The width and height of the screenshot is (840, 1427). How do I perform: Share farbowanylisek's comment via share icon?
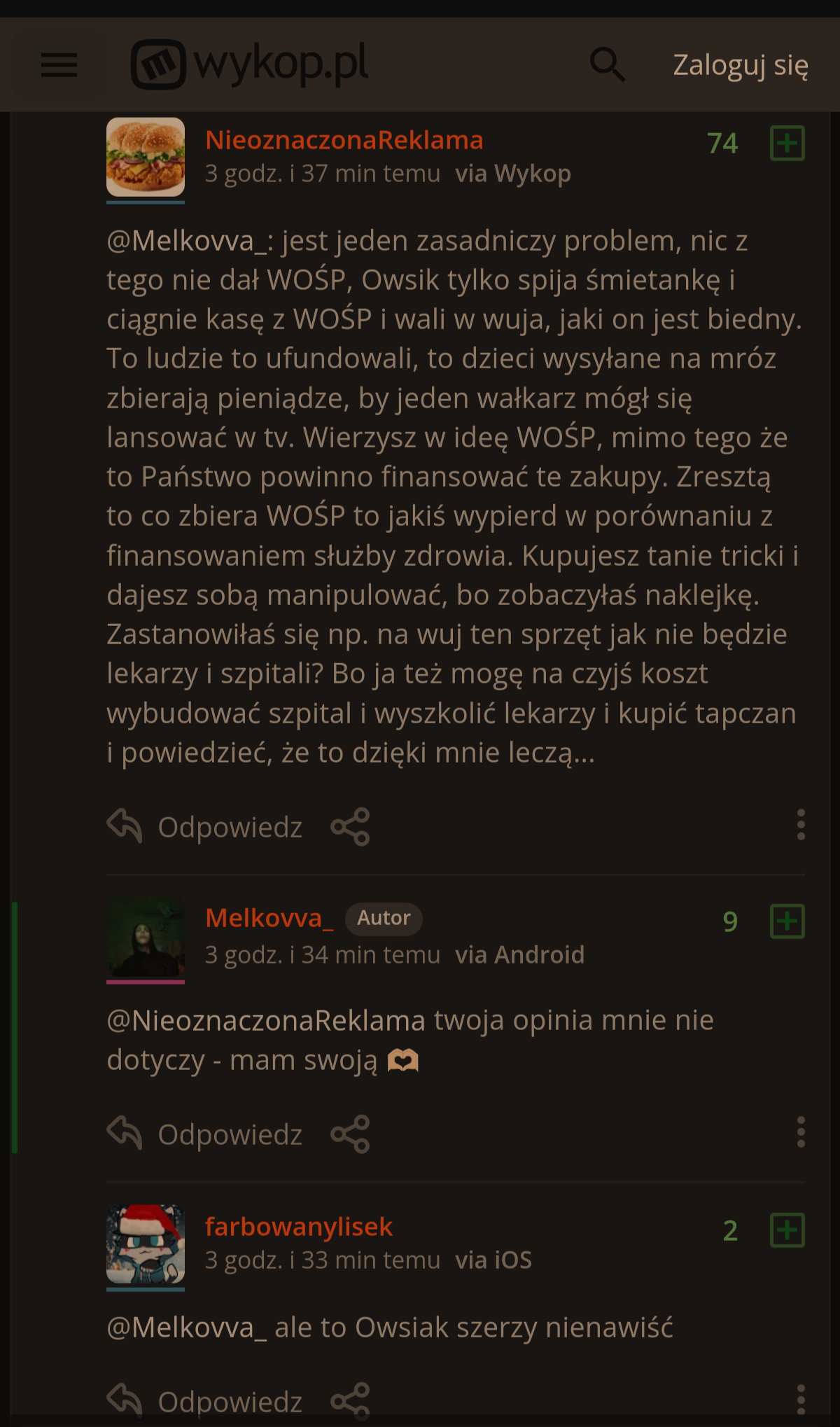click(x=350, y=1400)
